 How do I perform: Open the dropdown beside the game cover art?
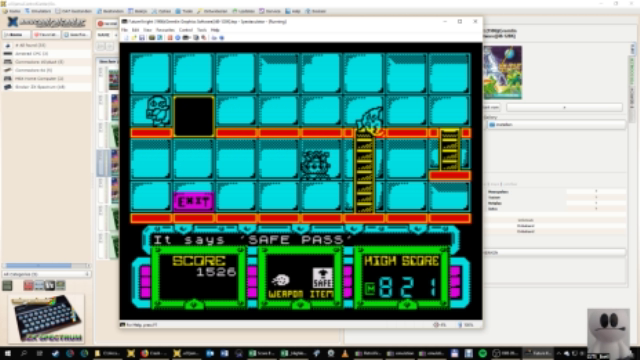(x=564, y=107)
